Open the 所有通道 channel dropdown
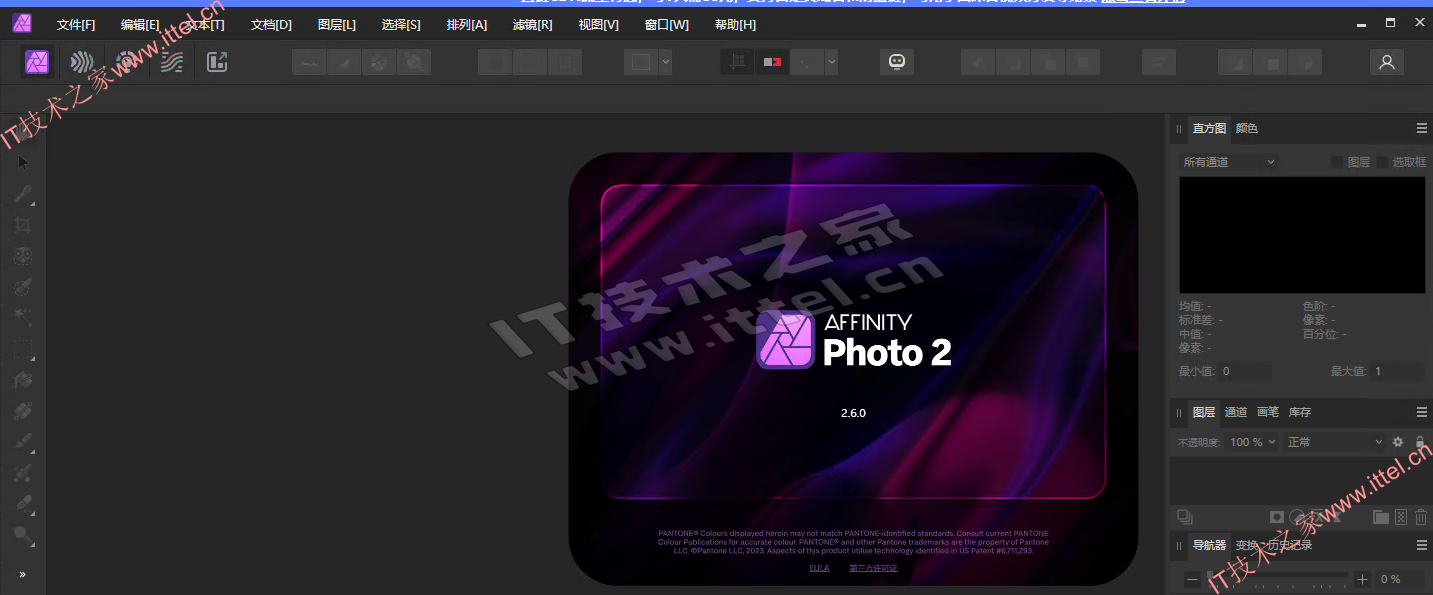The image size is (1433, 595). pyautogui.click(x=1229, y=162)
